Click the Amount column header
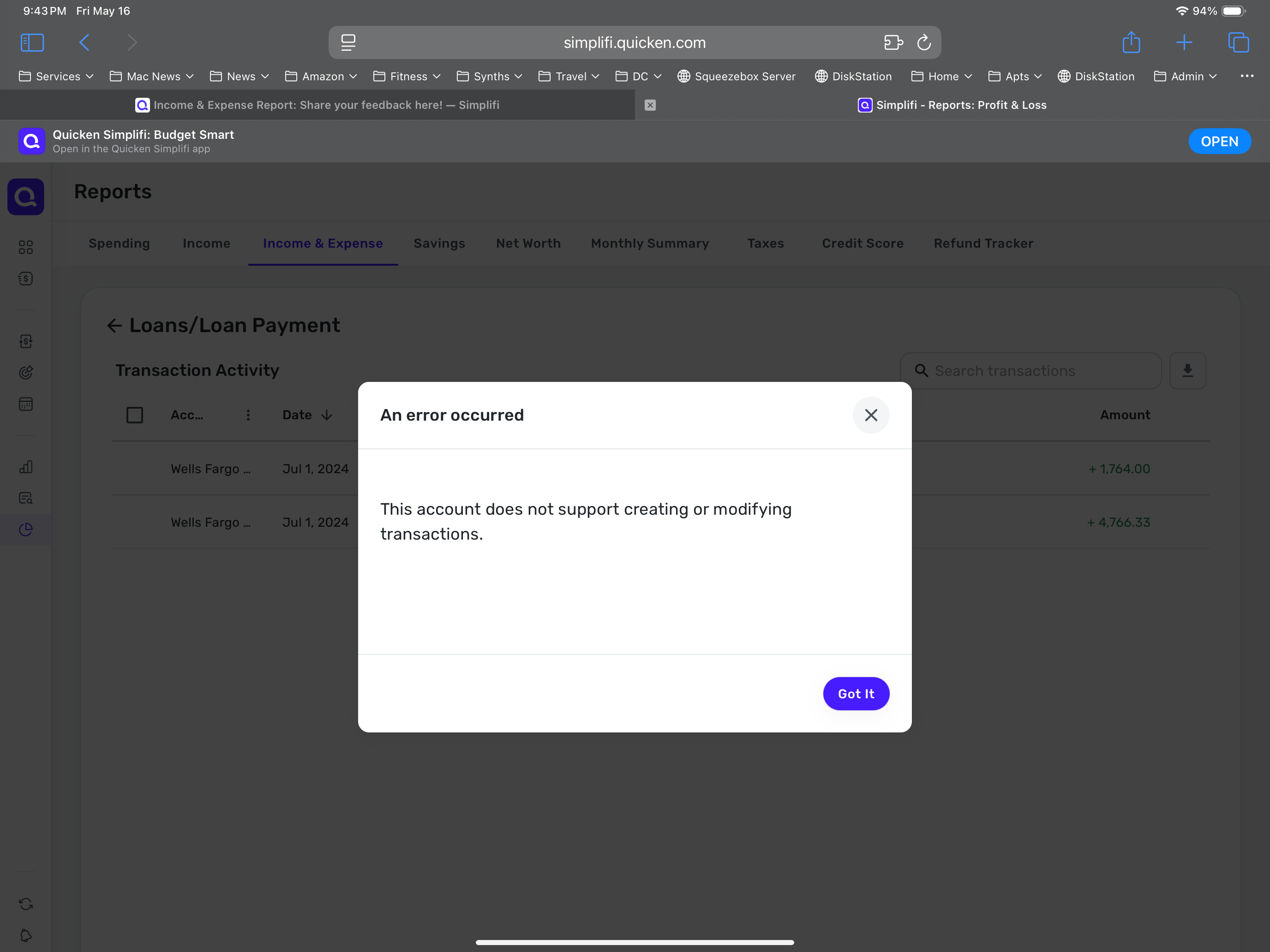 pyautogui.click(x=1125, y=415)
